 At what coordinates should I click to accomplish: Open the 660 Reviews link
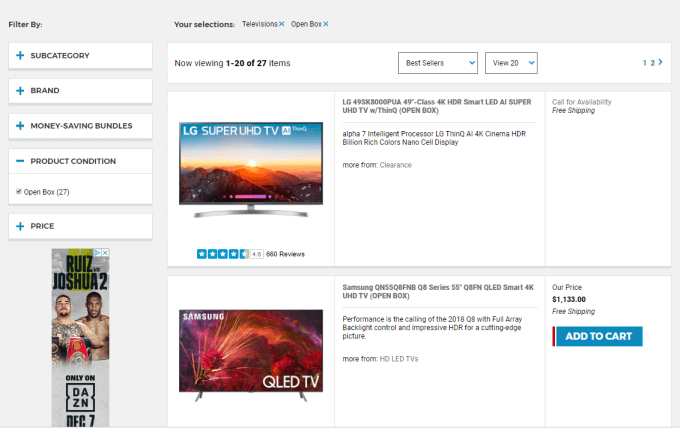click(285, 254)
